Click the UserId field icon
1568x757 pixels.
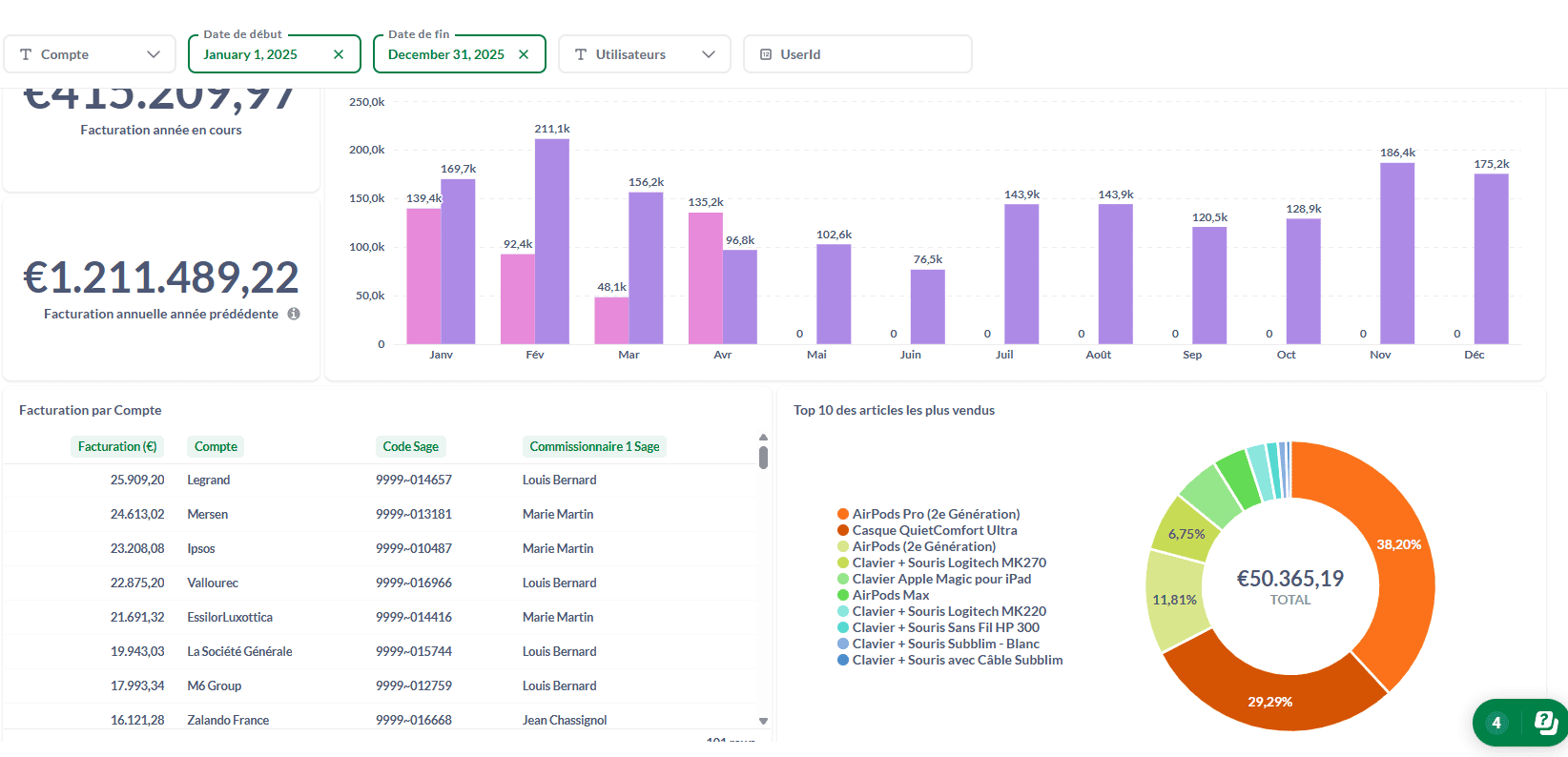point(765,54)
